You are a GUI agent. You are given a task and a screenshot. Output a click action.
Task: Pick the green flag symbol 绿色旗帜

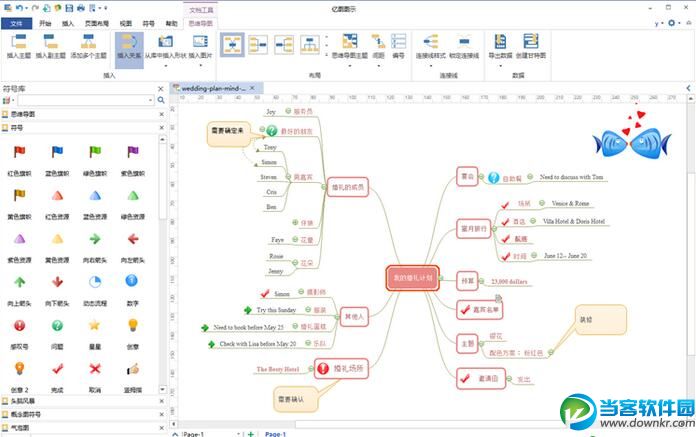pyautogui.click(x=95, y=152)
